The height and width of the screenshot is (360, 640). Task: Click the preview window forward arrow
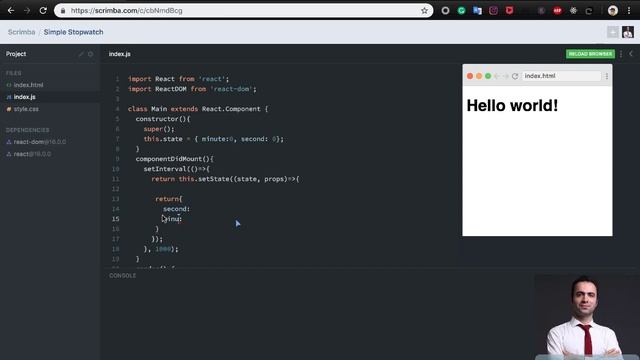coord(505,76)
